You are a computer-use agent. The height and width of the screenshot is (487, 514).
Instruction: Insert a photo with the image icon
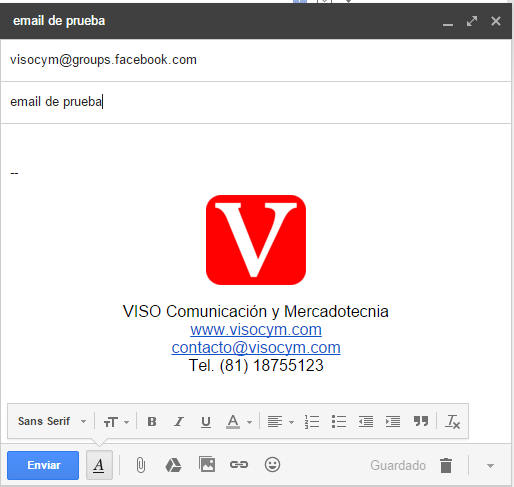(207, 464)
